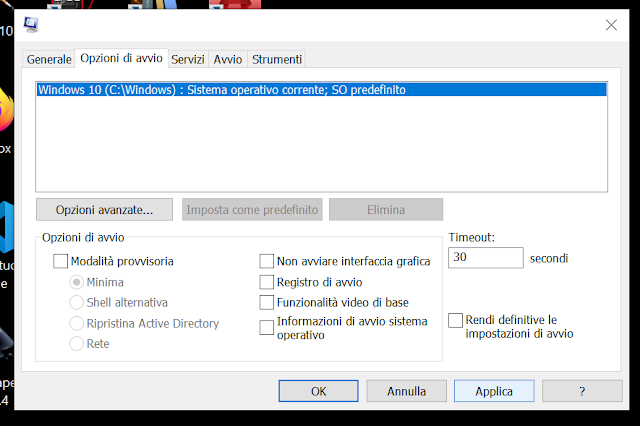The height and width of the screenshot is (426, 640).
Task: Select the Opzioni di avvio tab
Action: [x=121, y=58]
